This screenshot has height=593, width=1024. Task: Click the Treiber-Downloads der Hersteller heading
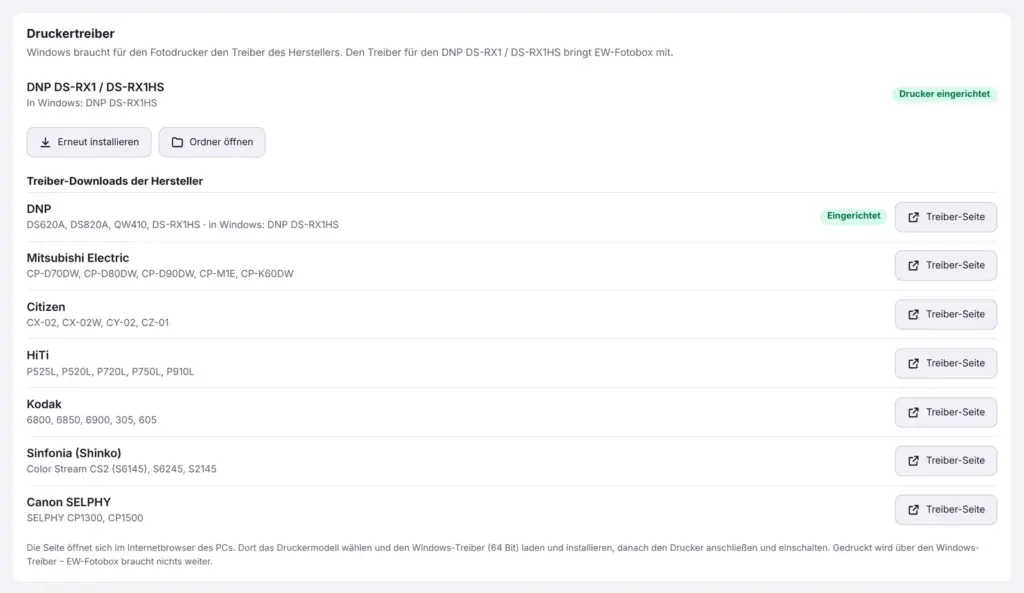tap(115, 182)
